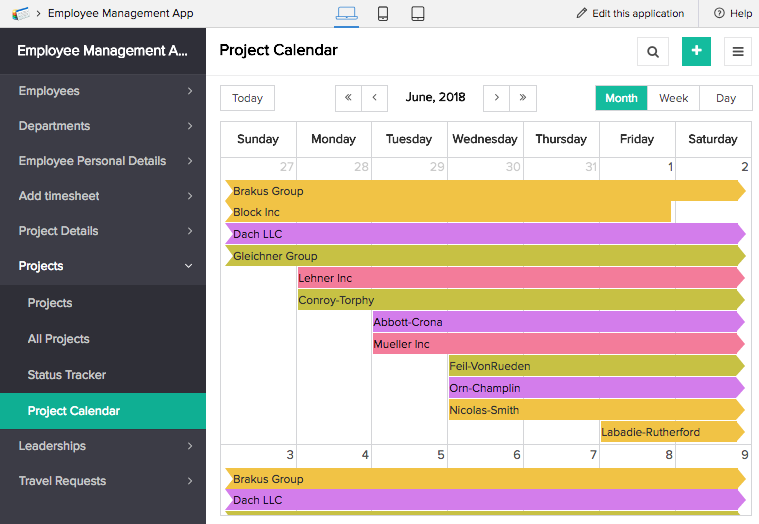Screen dimensions: 759x524
Task: Go to previous month arrow
Action: click(x=374, y=98)
